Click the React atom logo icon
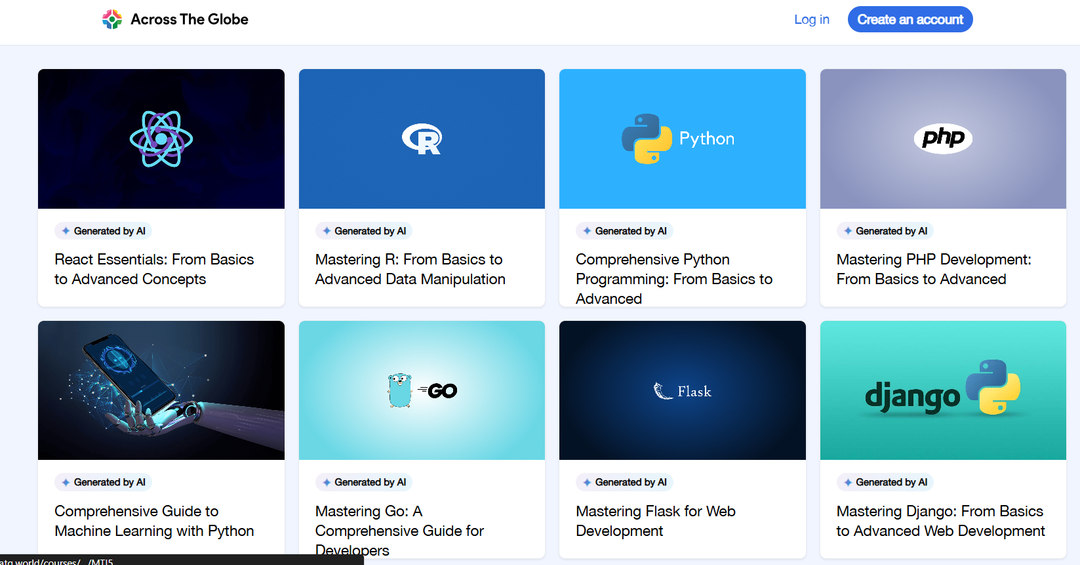1080x565 pixels. (161, 138)
